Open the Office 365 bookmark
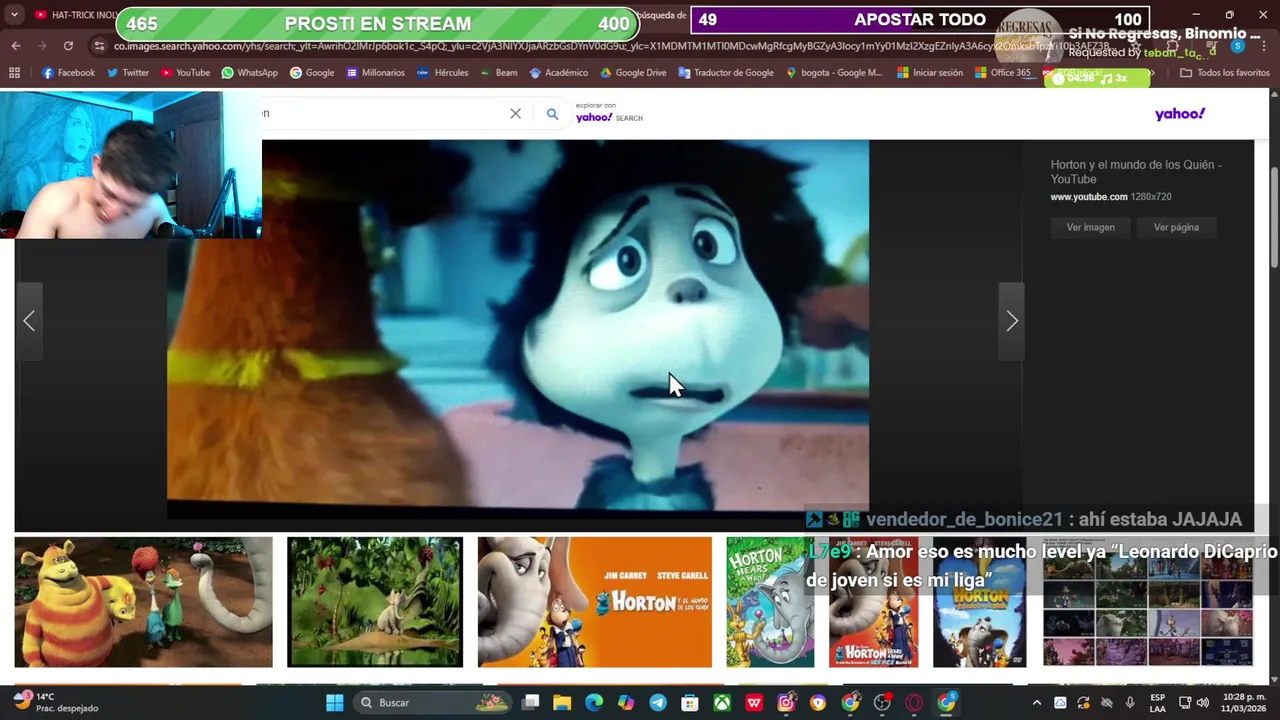Image resolution: width=1280 pixels, height=720 pixels. point(1003,73)
